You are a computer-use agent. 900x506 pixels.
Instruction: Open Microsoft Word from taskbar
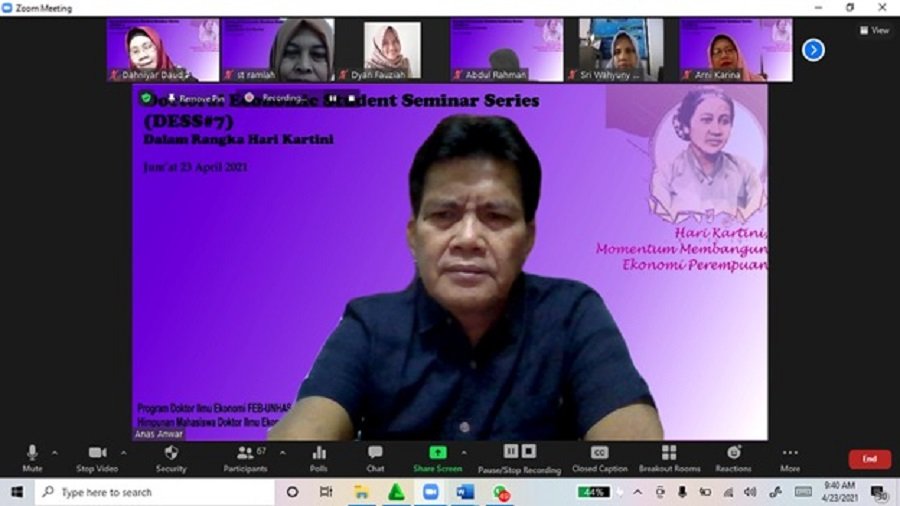(465, 492)
